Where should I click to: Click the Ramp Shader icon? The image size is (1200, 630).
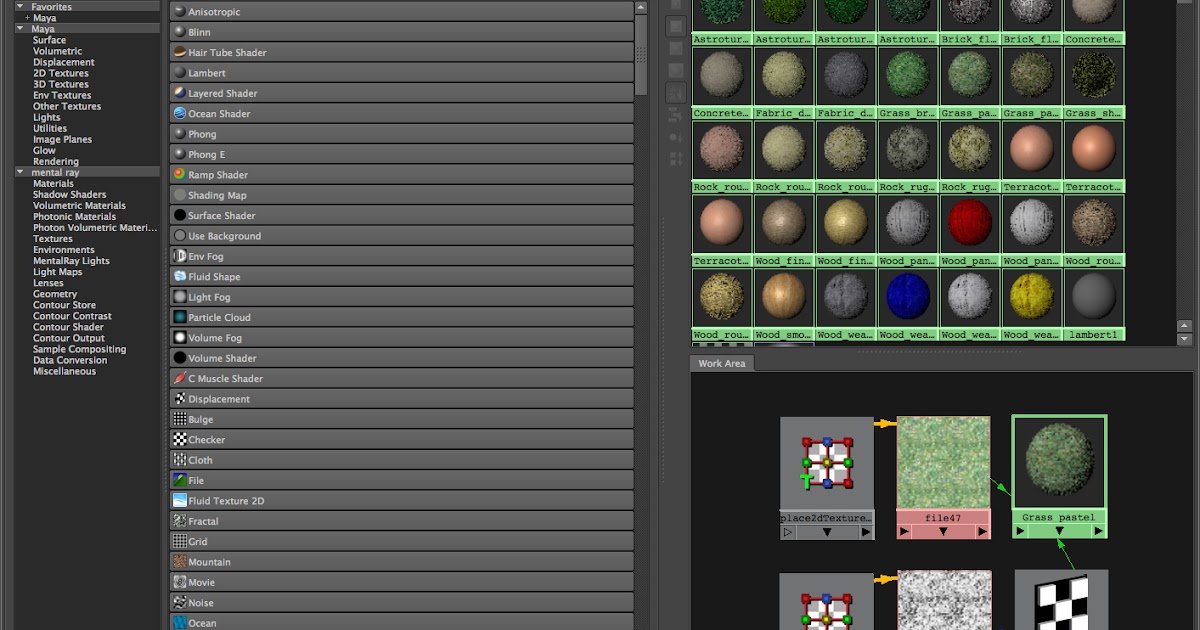[179, 175]
